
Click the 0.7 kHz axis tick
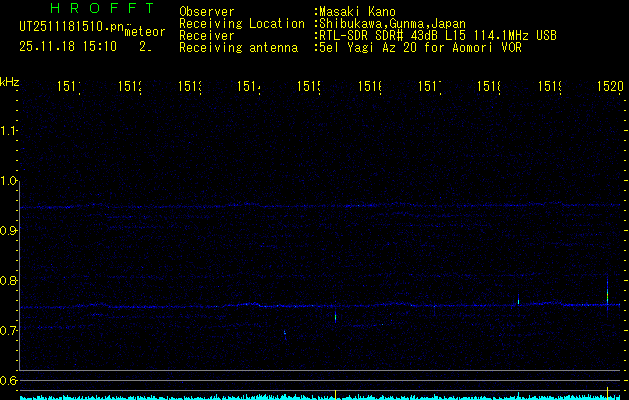pos(9,330)
